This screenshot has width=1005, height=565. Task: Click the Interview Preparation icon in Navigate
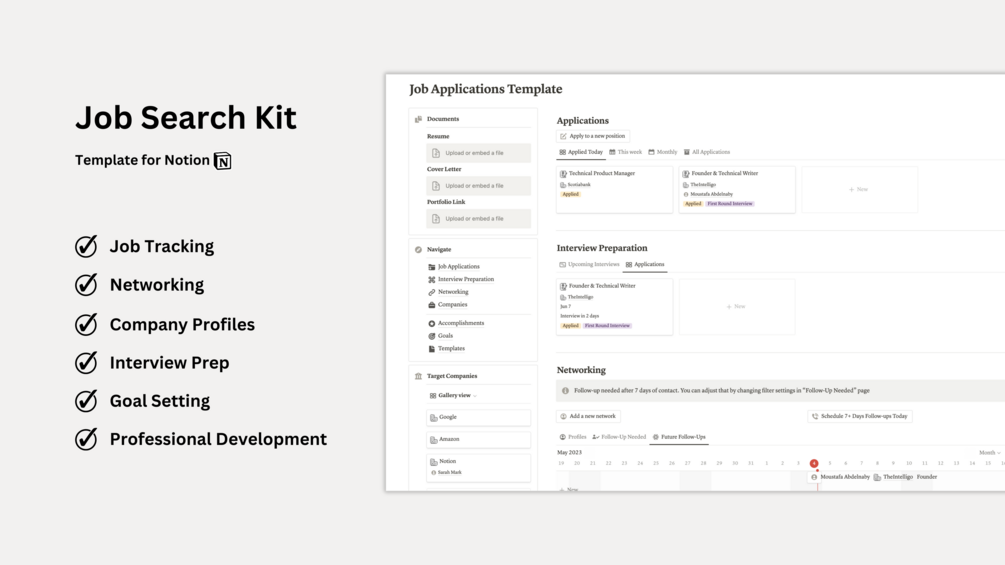431,280
